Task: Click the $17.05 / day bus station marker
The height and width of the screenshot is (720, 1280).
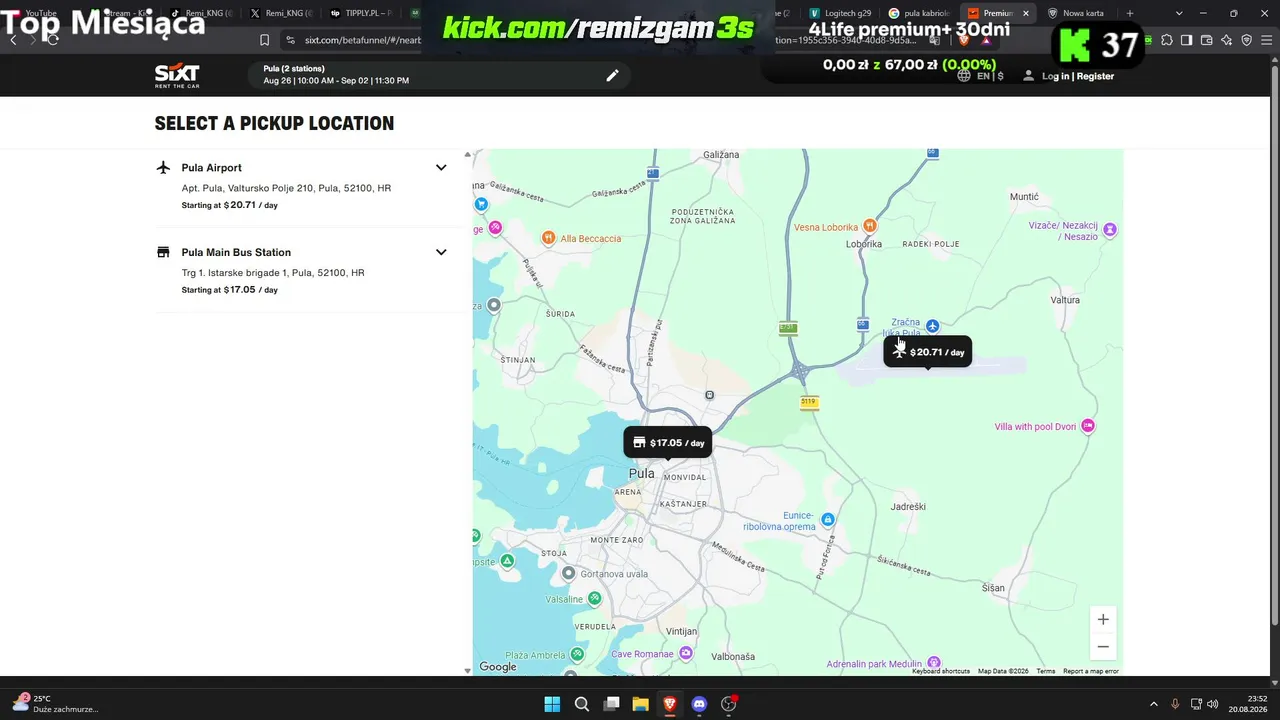Action: (x=668, y=442)
